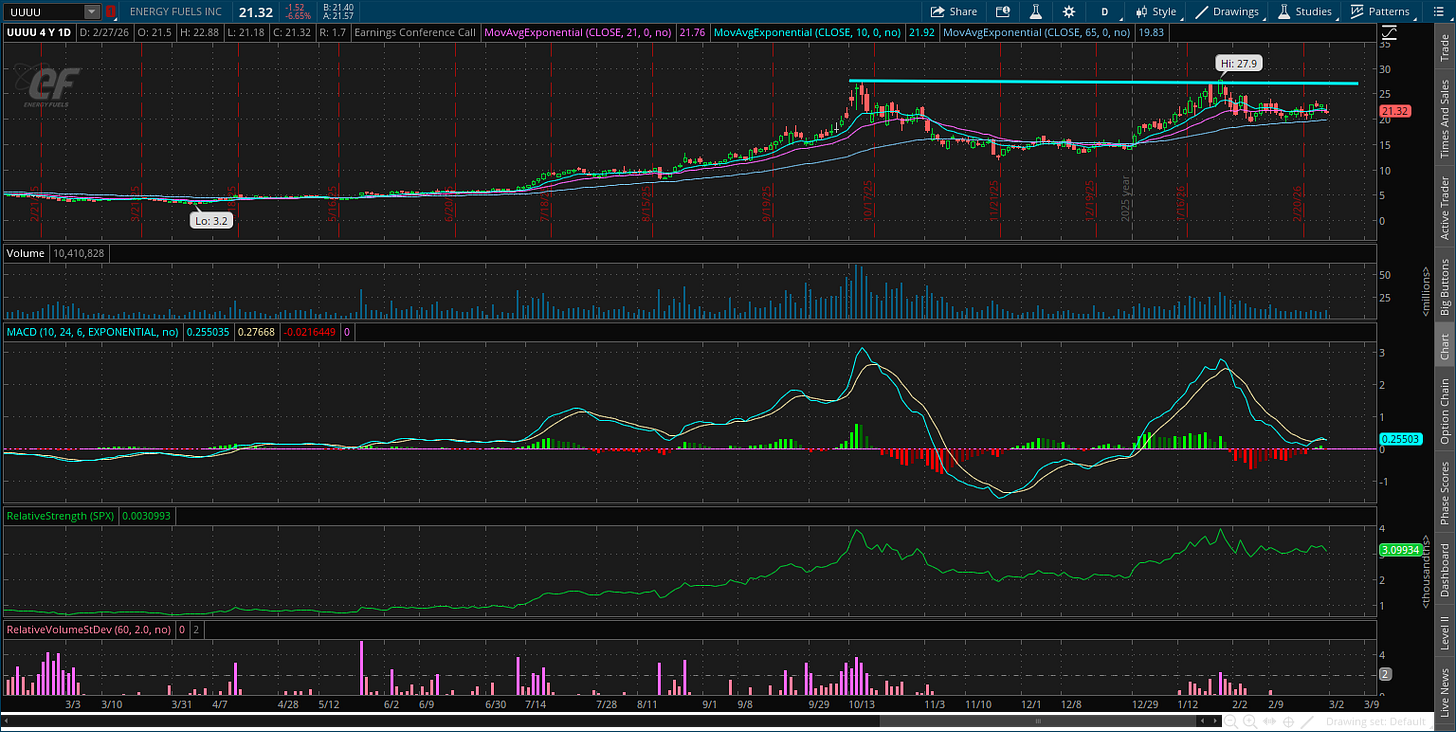Click the red alert badge beside symbol

pos(111,12)
